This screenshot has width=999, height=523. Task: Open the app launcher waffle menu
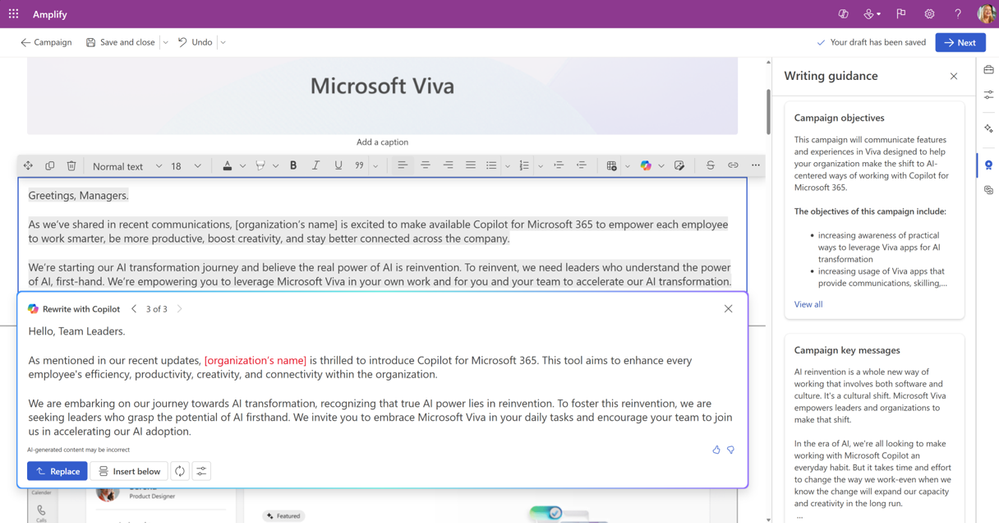[13, 13]
